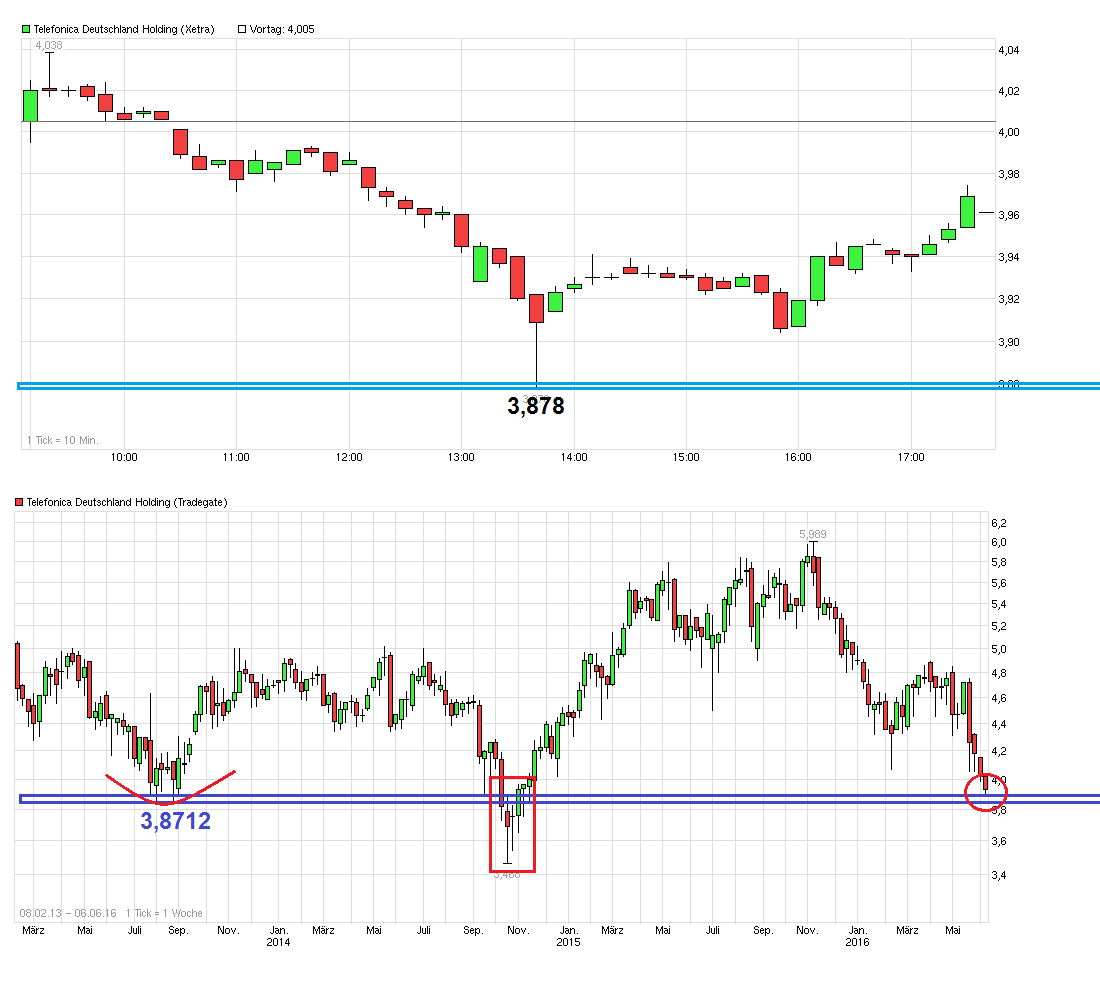
Task: Select the 2015 axis label
Action: point(569,941)
